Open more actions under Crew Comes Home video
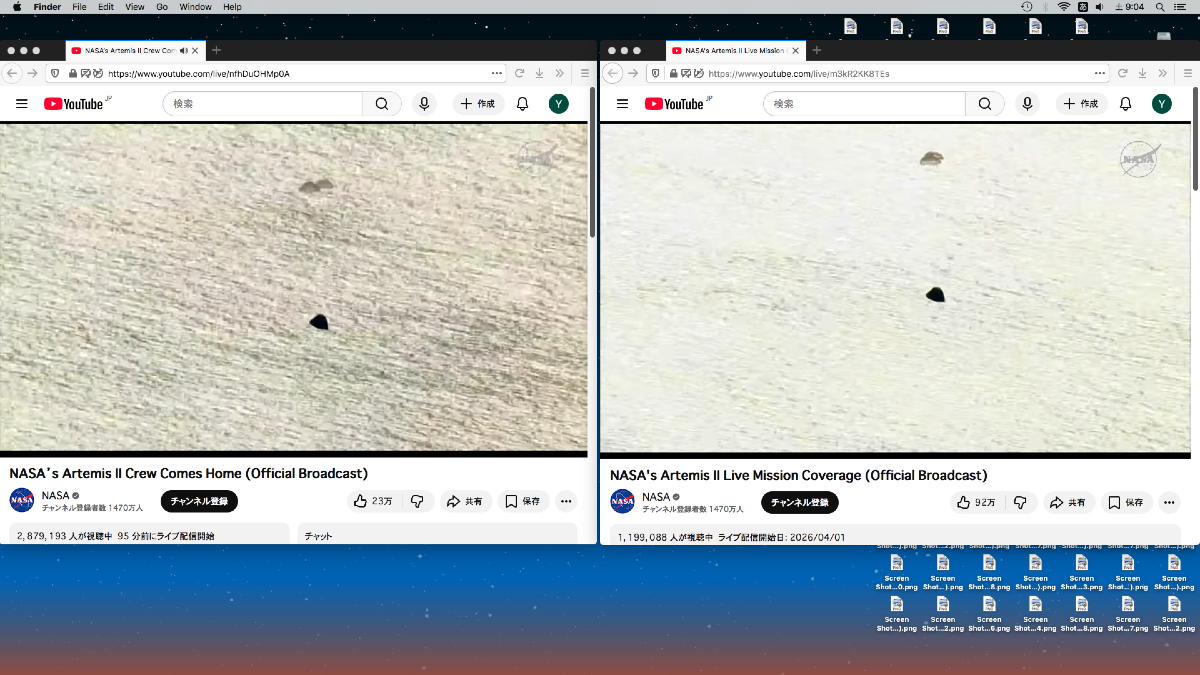The image size is (1200, 675). click(x=566, y=501)
